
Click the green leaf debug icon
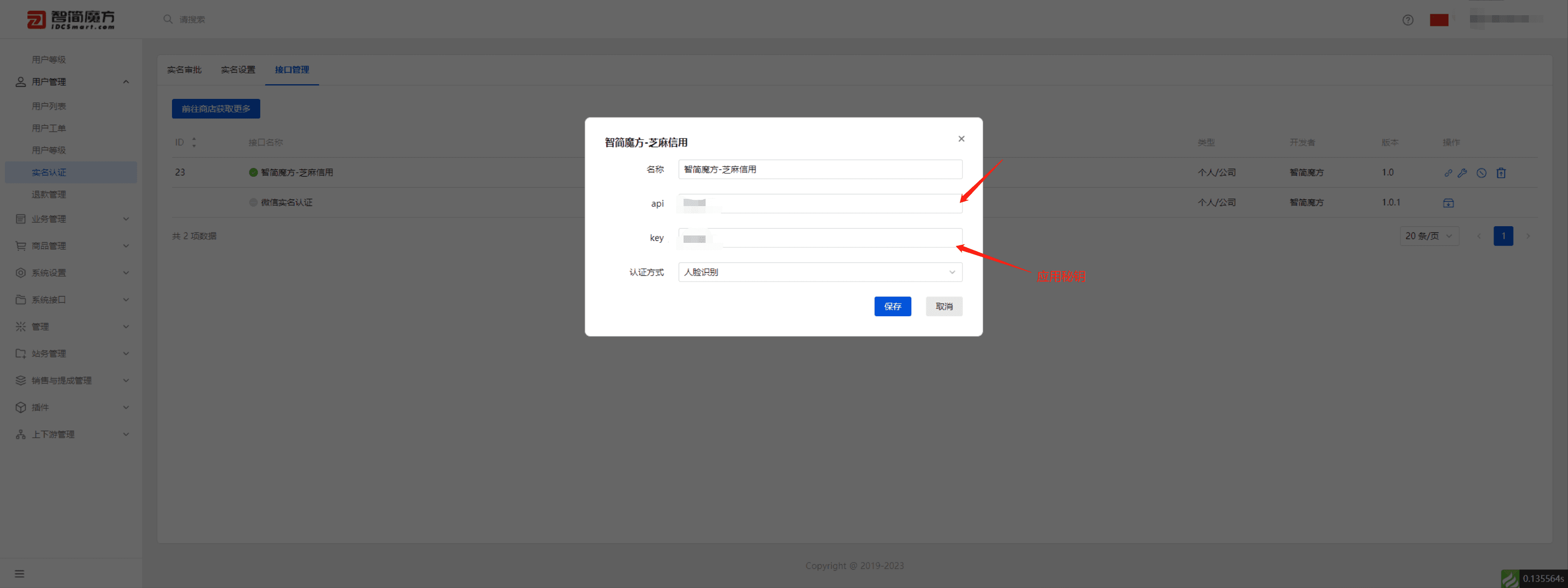(1510, 578)
